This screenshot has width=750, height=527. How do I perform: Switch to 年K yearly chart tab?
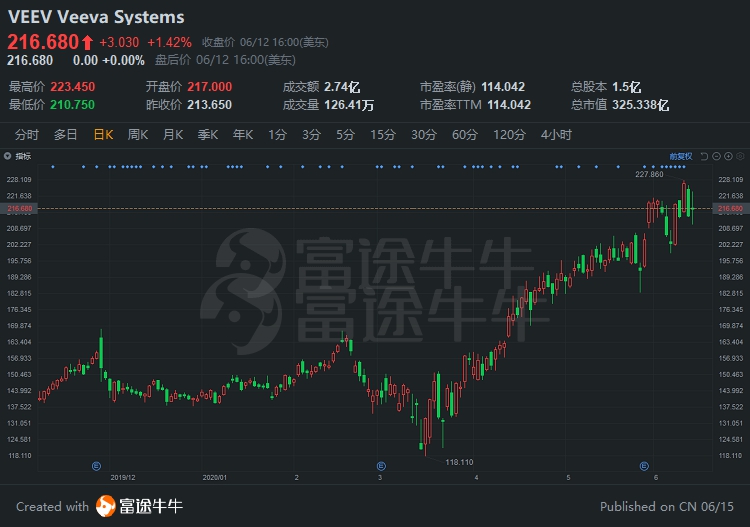(x=243, y=134)
